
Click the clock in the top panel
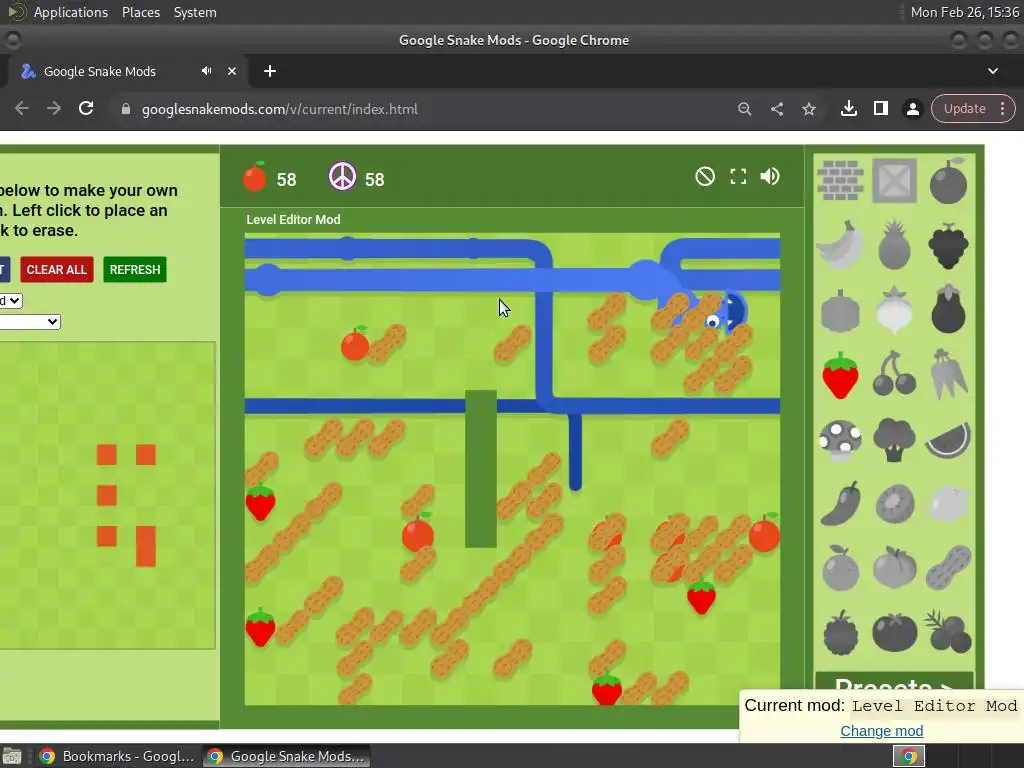964,12
